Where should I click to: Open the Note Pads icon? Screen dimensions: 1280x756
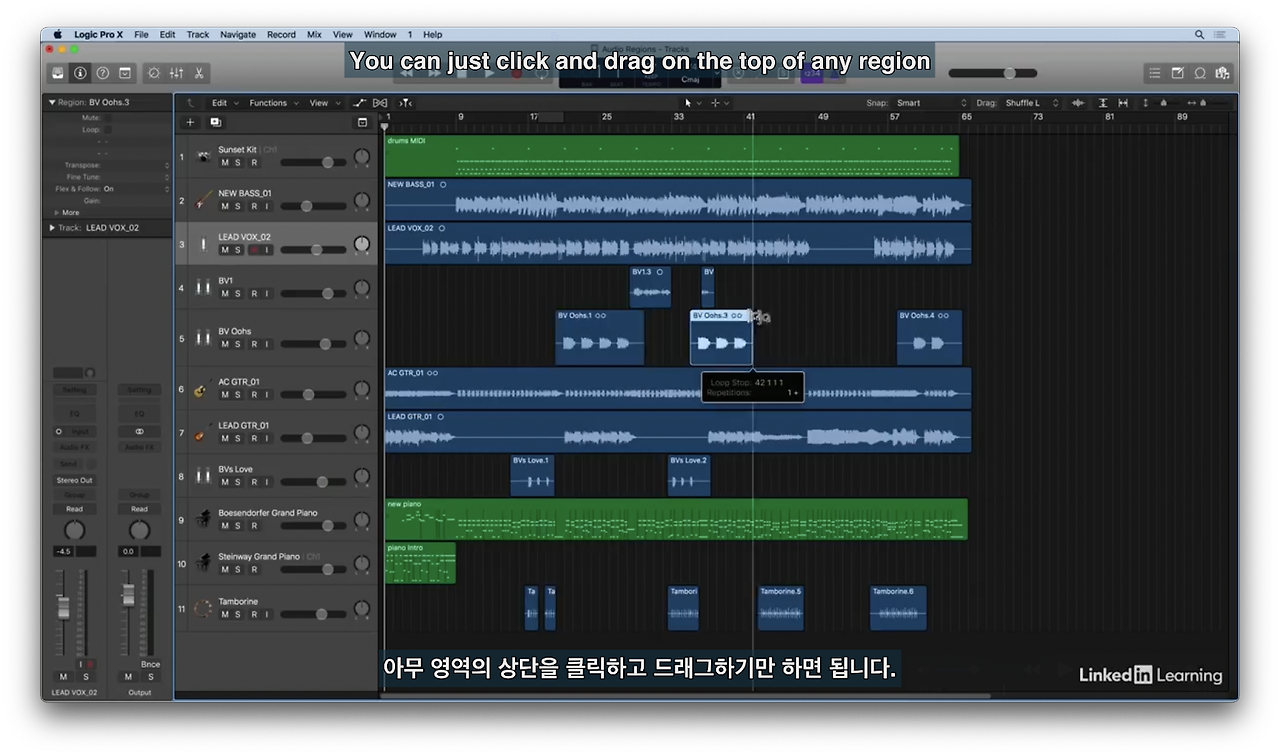(1177, 73)
